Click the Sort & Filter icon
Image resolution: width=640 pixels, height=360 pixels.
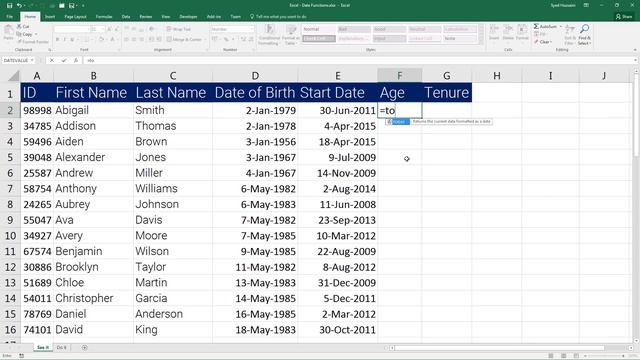click(570, 29)
